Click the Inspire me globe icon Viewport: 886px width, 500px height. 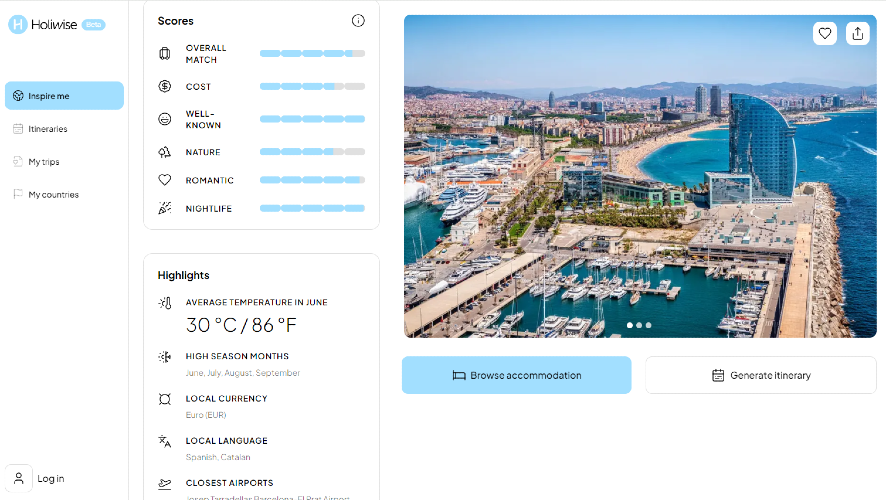coord(18,96)
